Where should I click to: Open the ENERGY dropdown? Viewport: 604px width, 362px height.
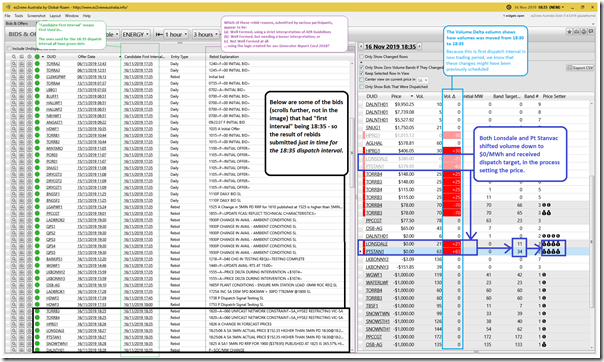pyautogui.click(x=136, y=34)
